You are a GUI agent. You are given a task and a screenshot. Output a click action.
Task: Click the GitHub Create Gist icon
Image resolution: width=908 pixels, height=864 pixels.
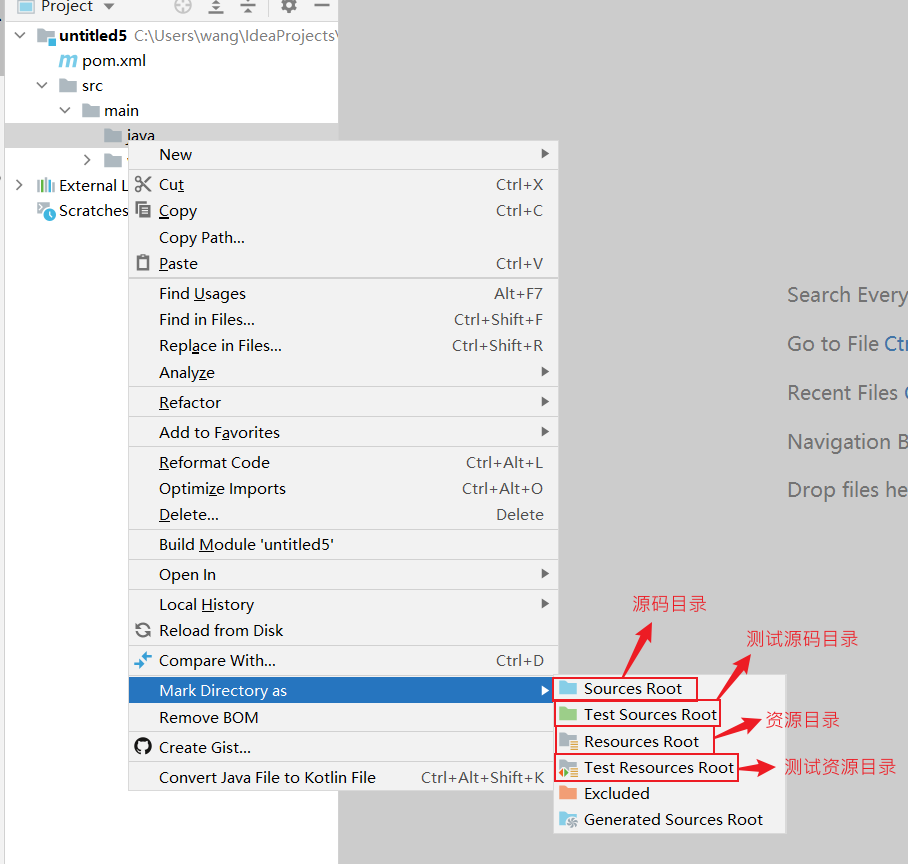(143, 746)
